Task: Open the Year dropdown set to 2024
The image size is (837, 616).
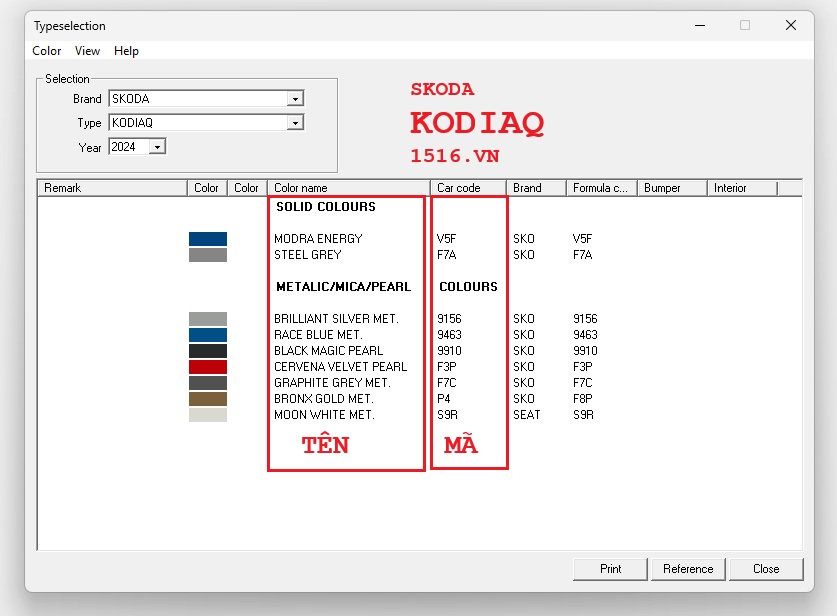Action: (157, 147)
